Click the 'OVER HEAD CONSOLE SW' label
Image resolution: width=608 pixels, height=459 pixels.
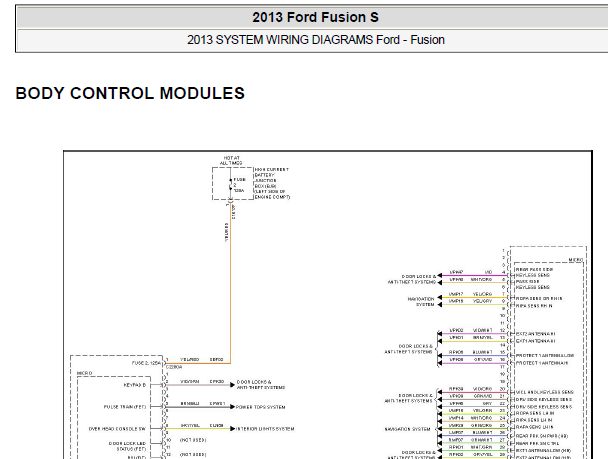[x=117, y=429]
